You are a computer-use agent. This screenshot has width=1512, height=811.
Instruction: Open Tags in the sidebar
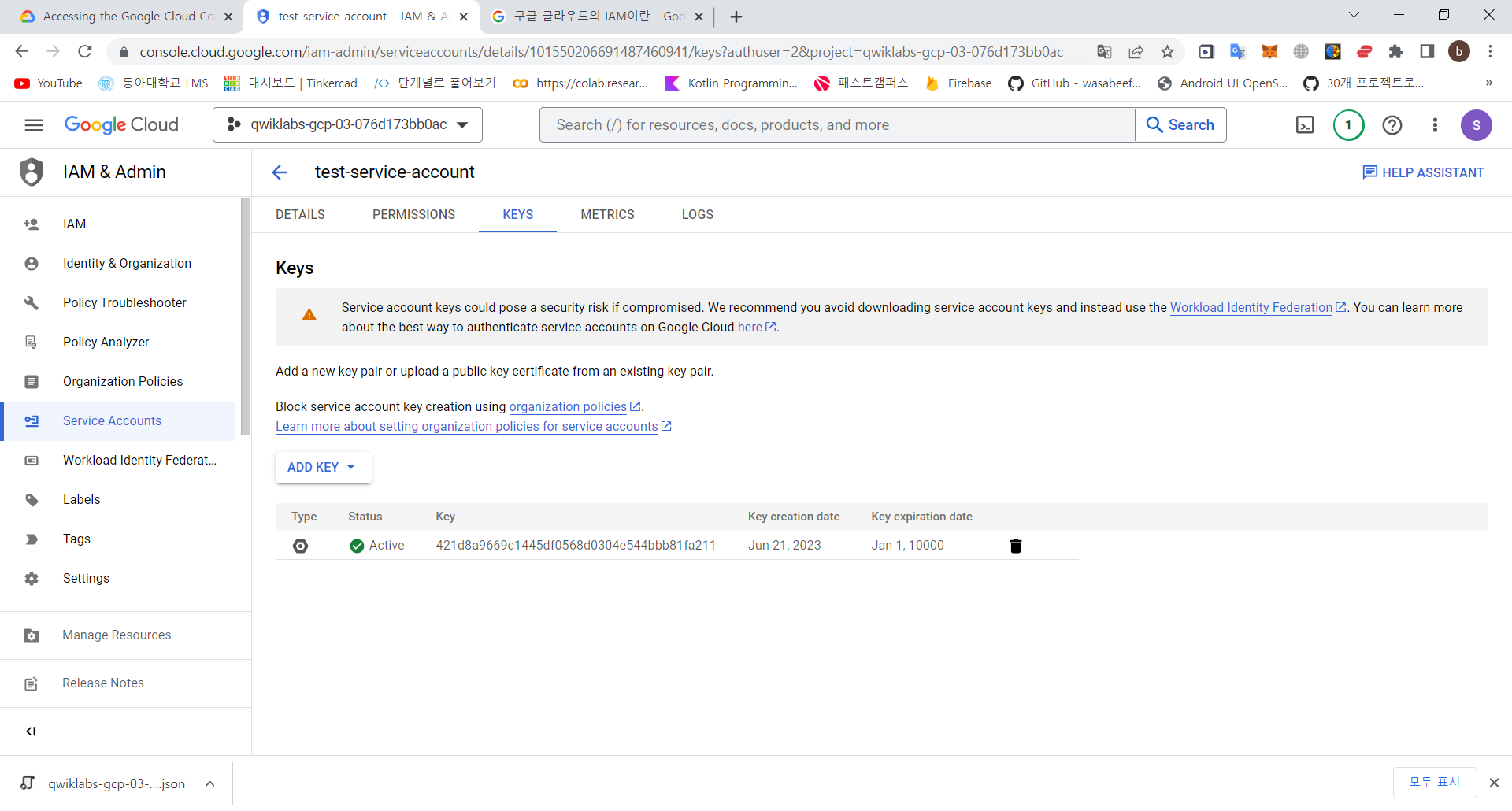pyautogui.click(x=118, y=539)
